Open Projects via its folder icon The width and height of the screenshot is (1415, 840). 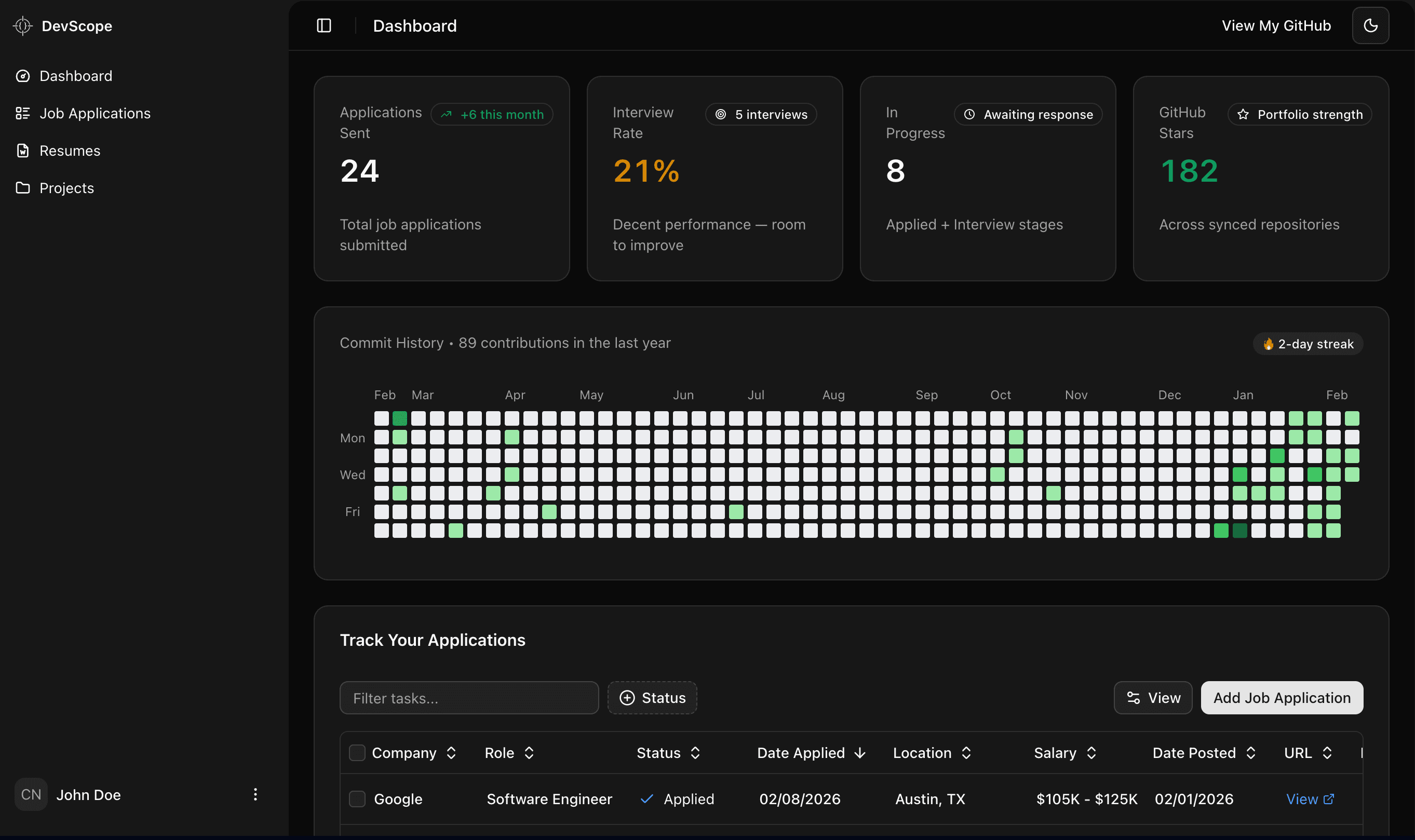[x=23, y=187]
